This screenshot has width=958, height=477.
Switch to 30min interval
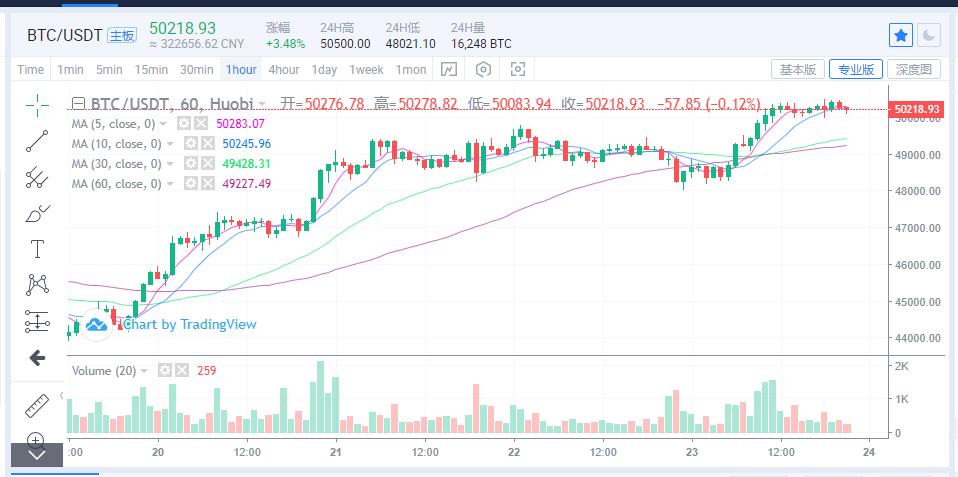[197, 70]
